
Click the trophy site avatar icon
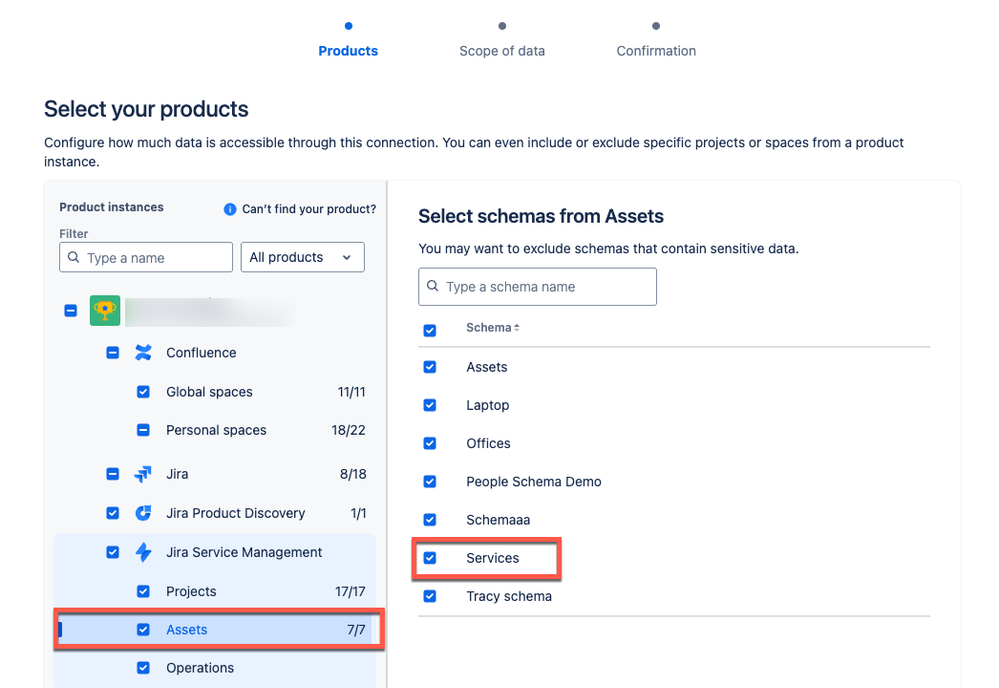point(105,311)
